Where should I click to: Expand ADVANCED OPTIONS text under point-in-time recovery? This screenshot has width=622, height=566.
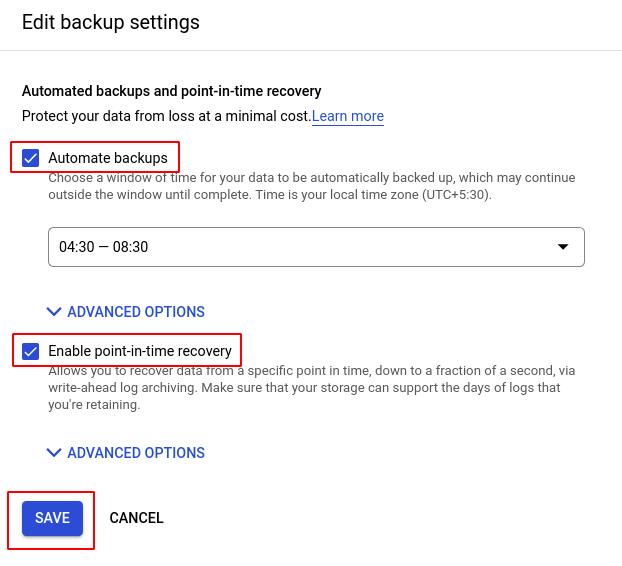click(136, 453)
